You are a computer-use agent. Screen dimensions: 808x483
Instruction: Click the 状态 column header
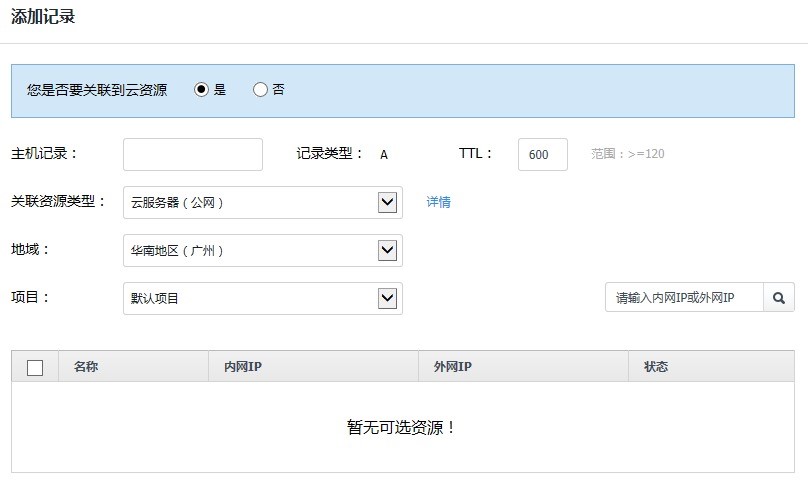point(711,367)
